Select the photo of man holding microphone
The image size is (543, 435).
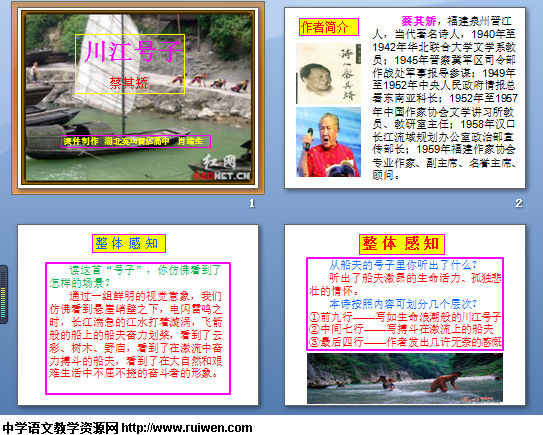click(328, 142)
